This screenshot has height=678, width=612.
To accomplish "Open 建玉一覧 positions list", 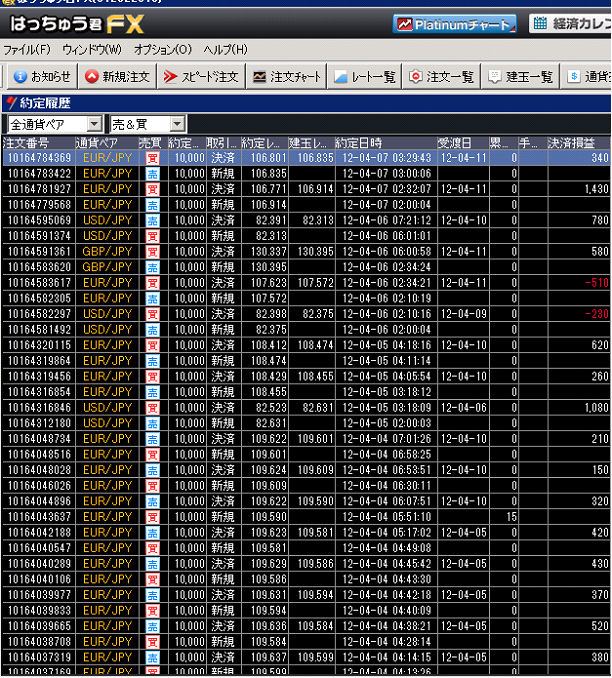I will pyautogui.click(x=520, y=76).
